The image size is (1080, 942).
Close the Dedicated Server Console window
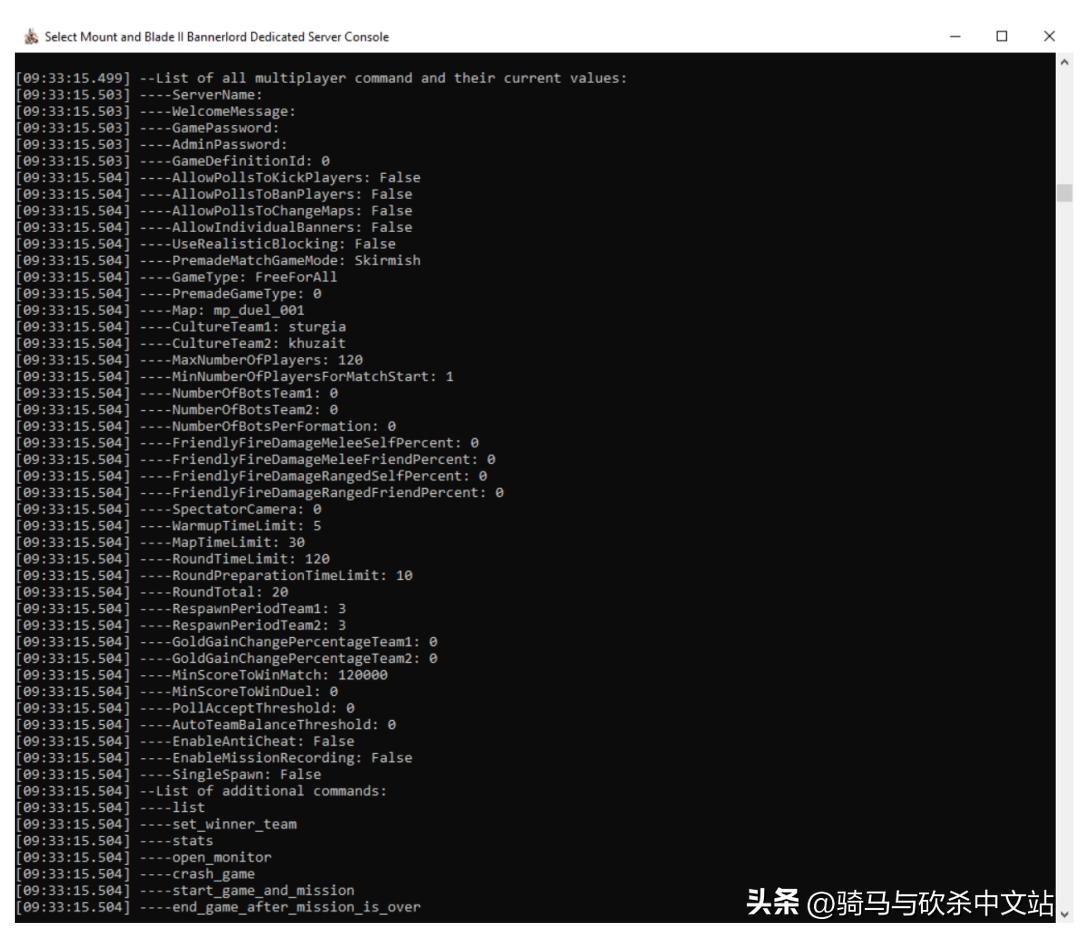point(1049,36)
